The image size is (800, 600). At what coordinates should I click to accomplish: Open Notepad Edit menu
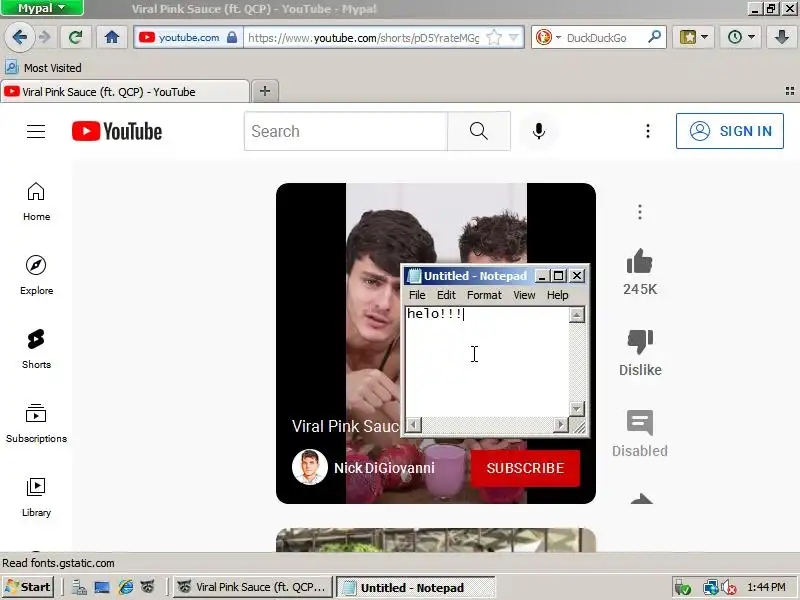(x=446, y=295)
